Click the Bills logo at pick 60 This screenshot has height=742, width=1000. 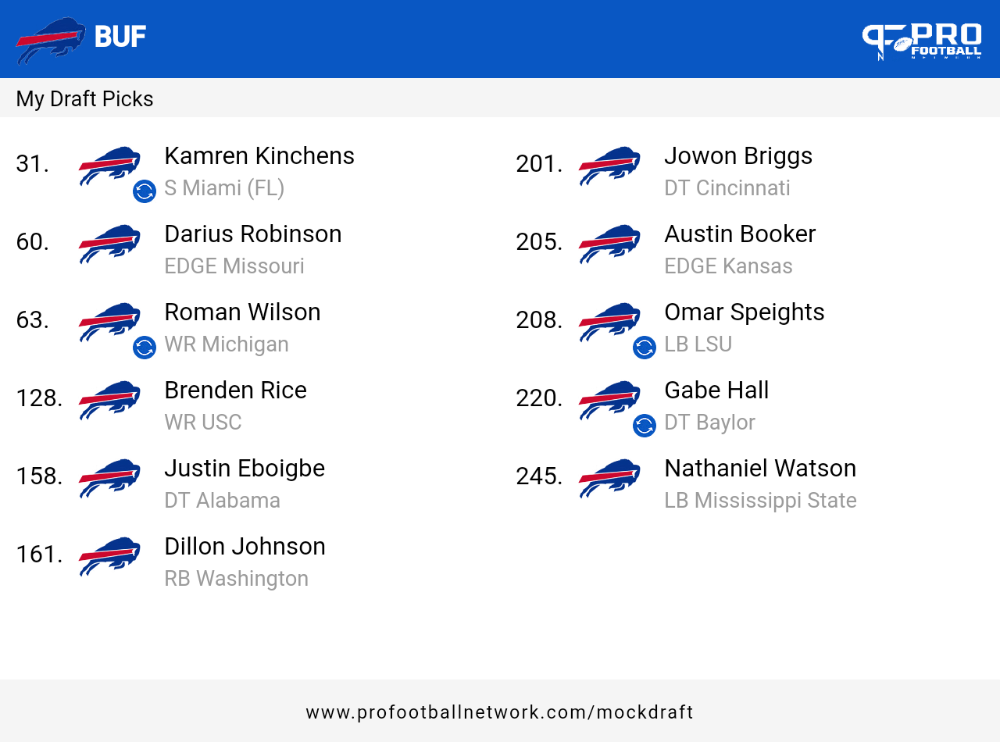(x=110, y=244)
